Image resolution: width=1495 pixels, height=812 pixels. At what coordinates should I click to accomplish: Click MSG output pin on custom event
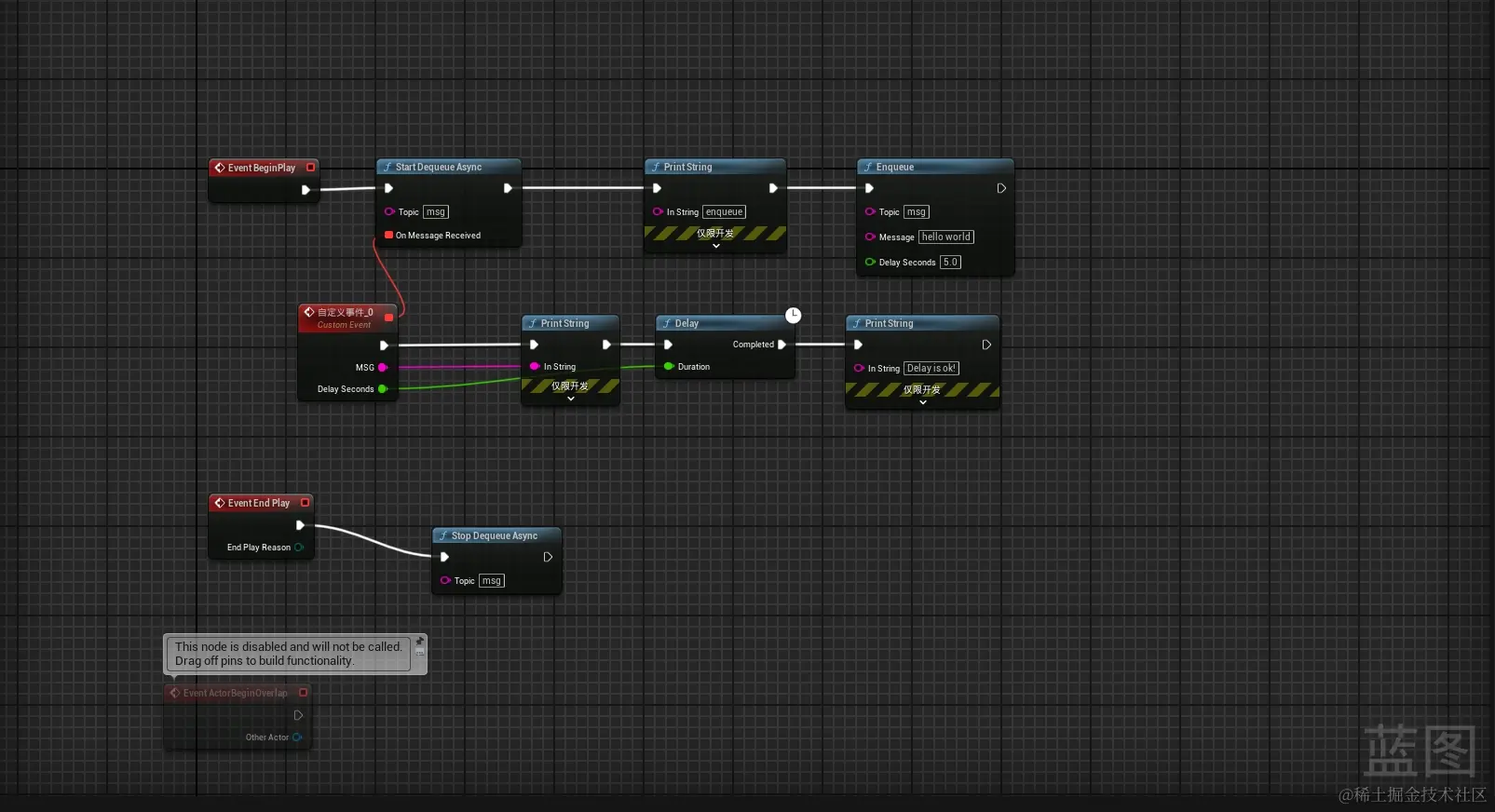tap(383, 367)
